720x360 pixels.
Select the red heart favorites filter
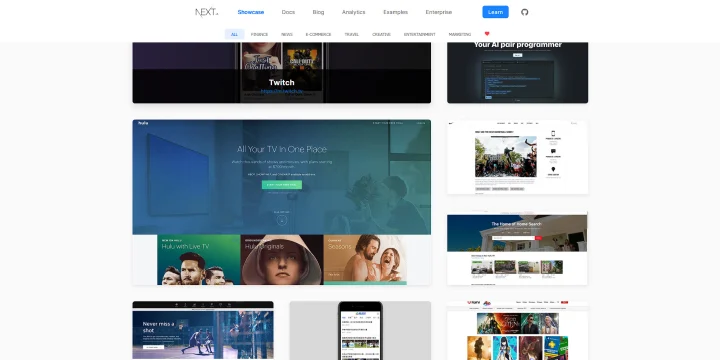tap(487, 34)
